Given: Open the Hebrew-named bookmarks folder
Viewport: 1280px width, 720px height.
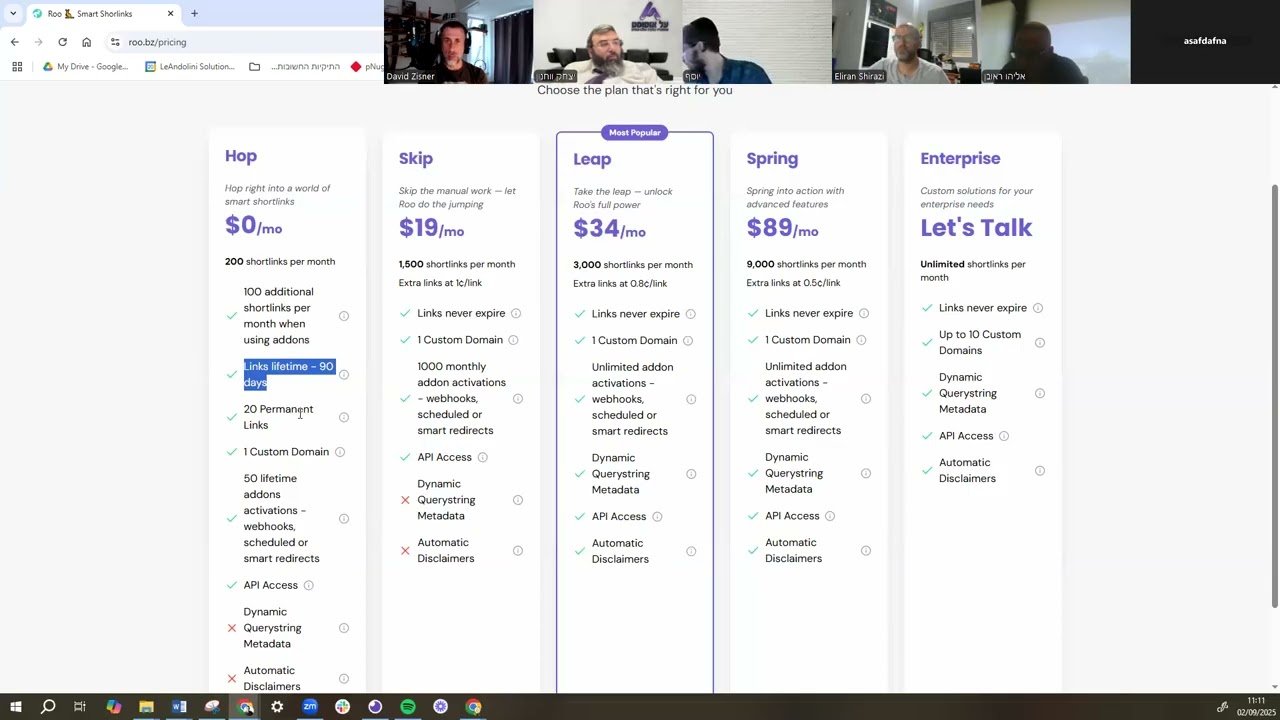Looking at the screenshot, I should point(295,67).
